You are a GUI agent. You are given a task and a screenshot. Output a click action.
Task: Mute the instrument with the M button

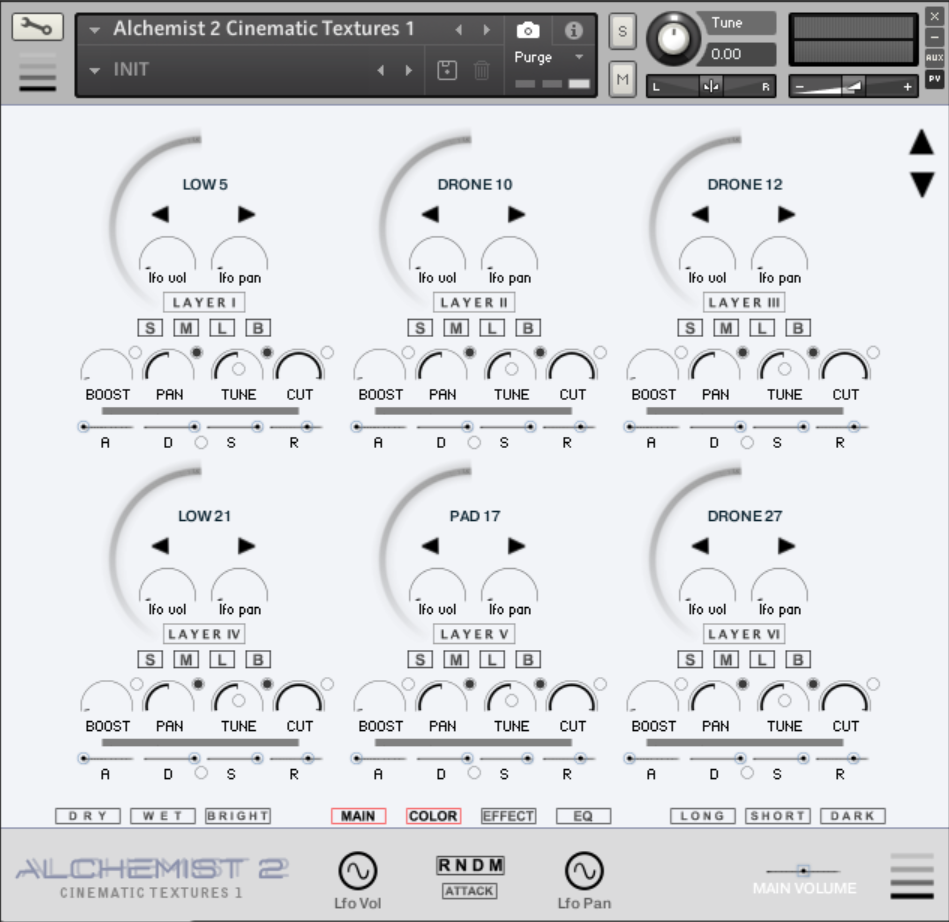(622, 77)
